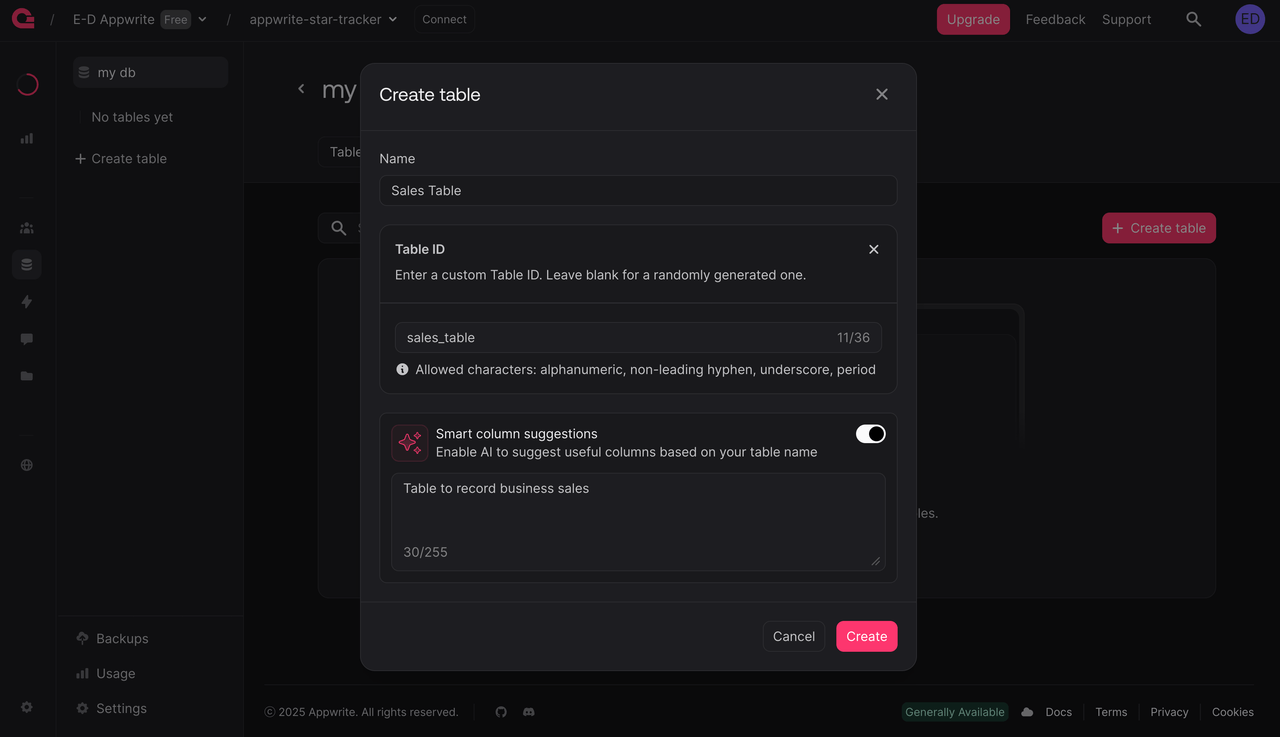Click the globe Network icon in sidebar
The image size is (1280, 737).
click(x=26, y=464)
